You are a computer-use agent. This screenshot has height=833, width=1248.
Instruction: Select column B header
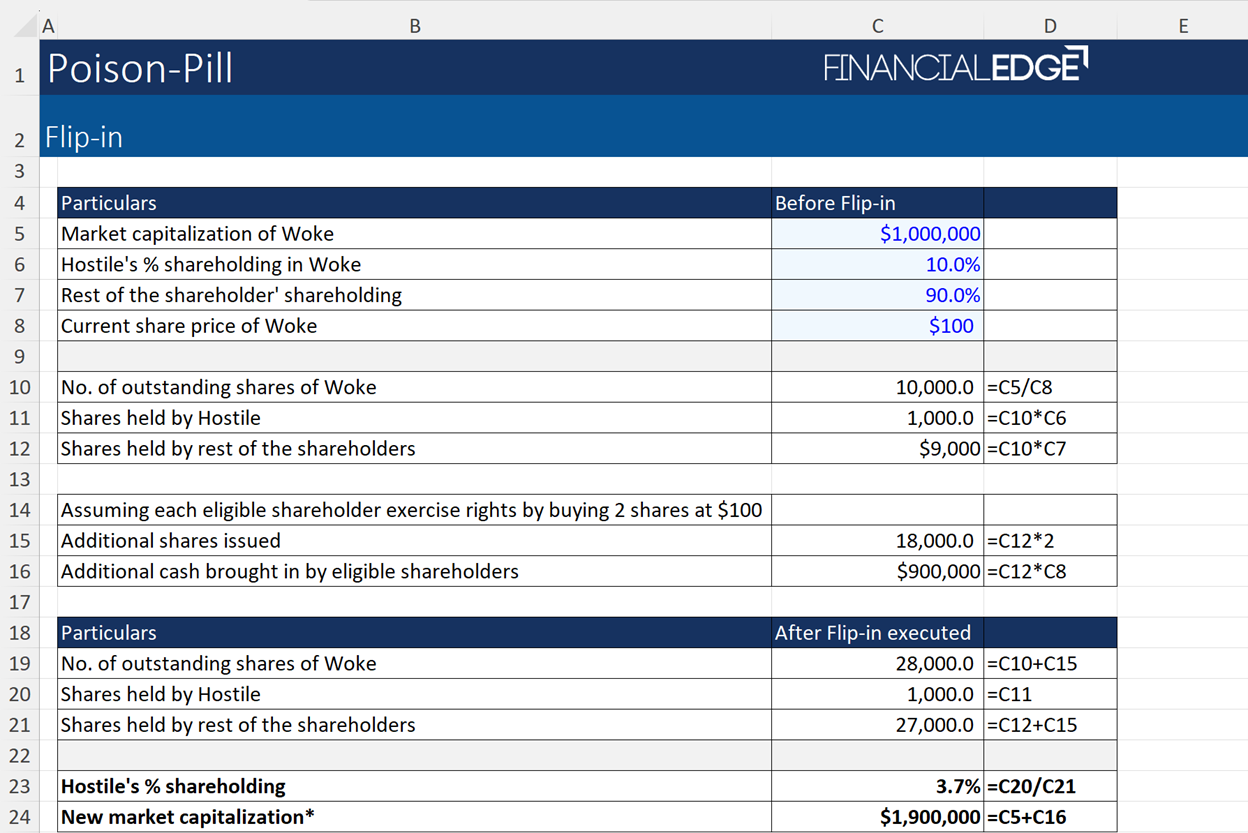point(415,27)
